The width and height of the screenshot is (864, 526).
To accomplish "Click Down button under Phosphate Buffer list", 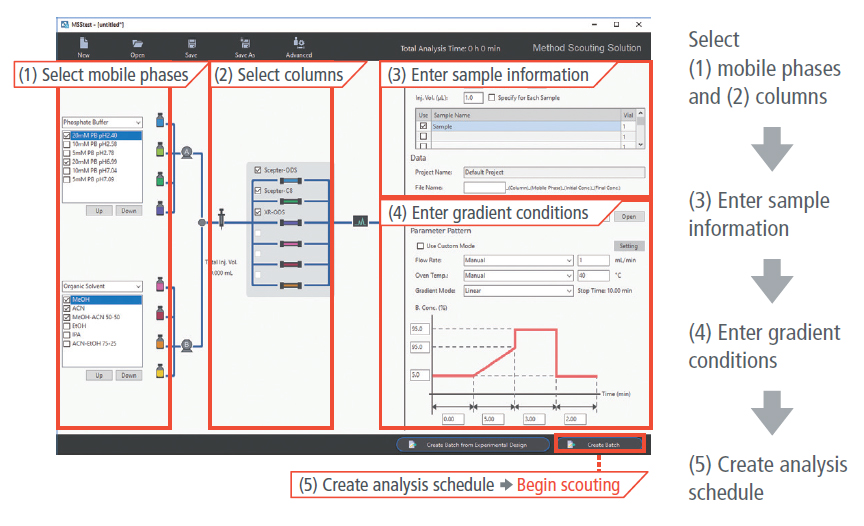I will pyautogui.click(x=129, y=210).
